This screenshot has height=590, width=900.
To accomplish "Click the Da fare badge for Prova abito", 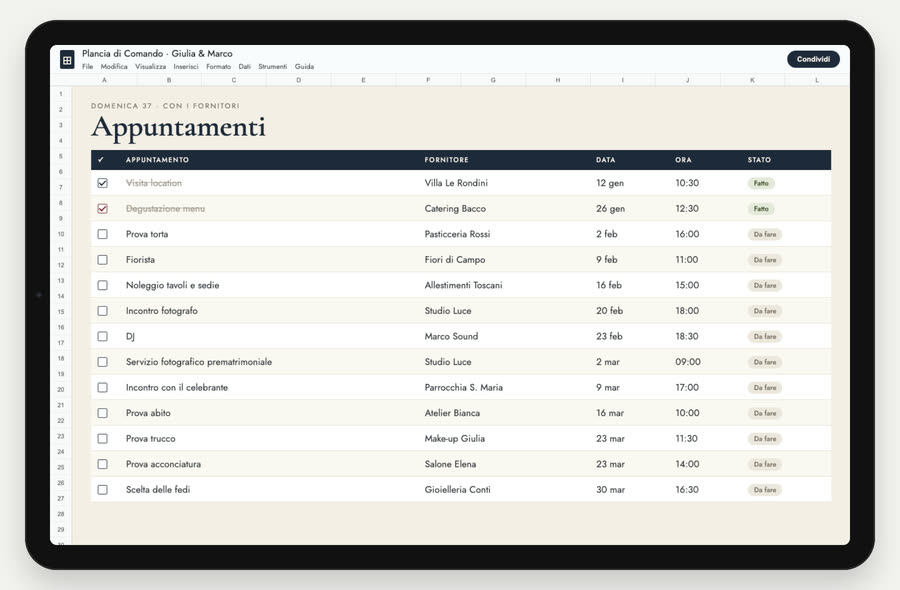I will (x=765, y=413).
